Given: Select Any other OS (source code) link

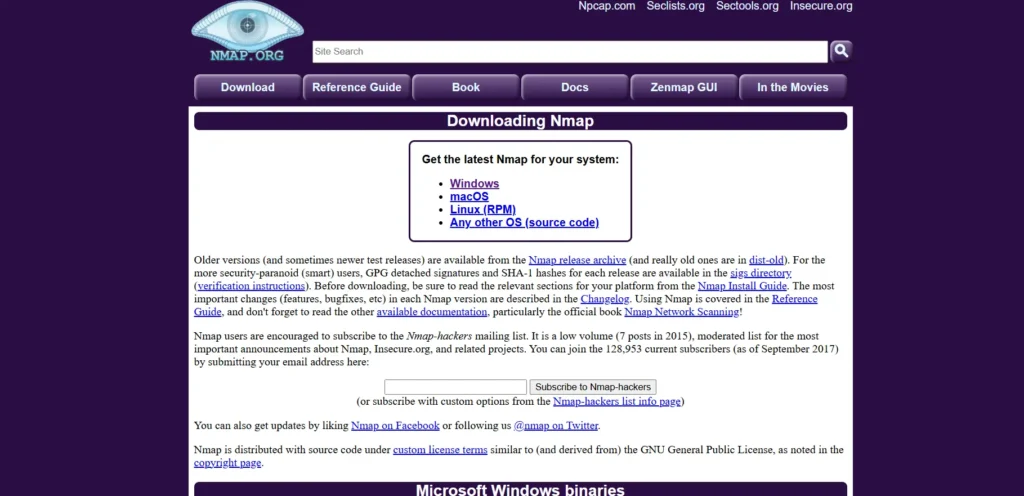Looking at the screenshot, I should (x=524, y=223).
